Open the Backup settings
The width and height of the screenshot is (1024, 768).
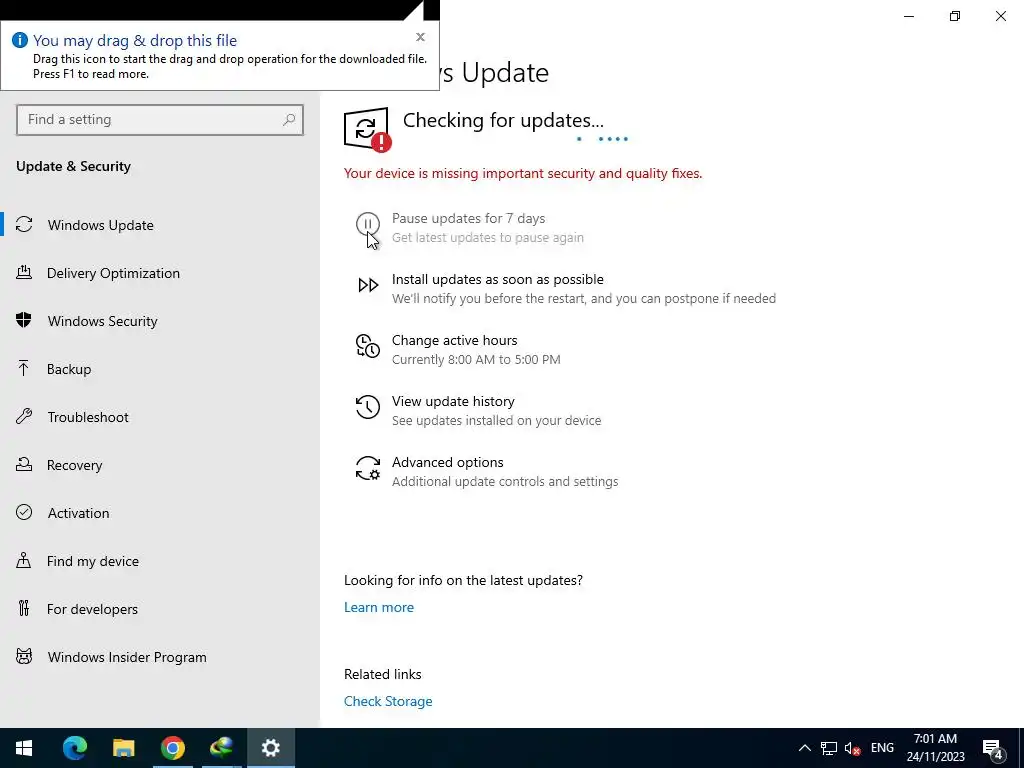pos(160,369)
